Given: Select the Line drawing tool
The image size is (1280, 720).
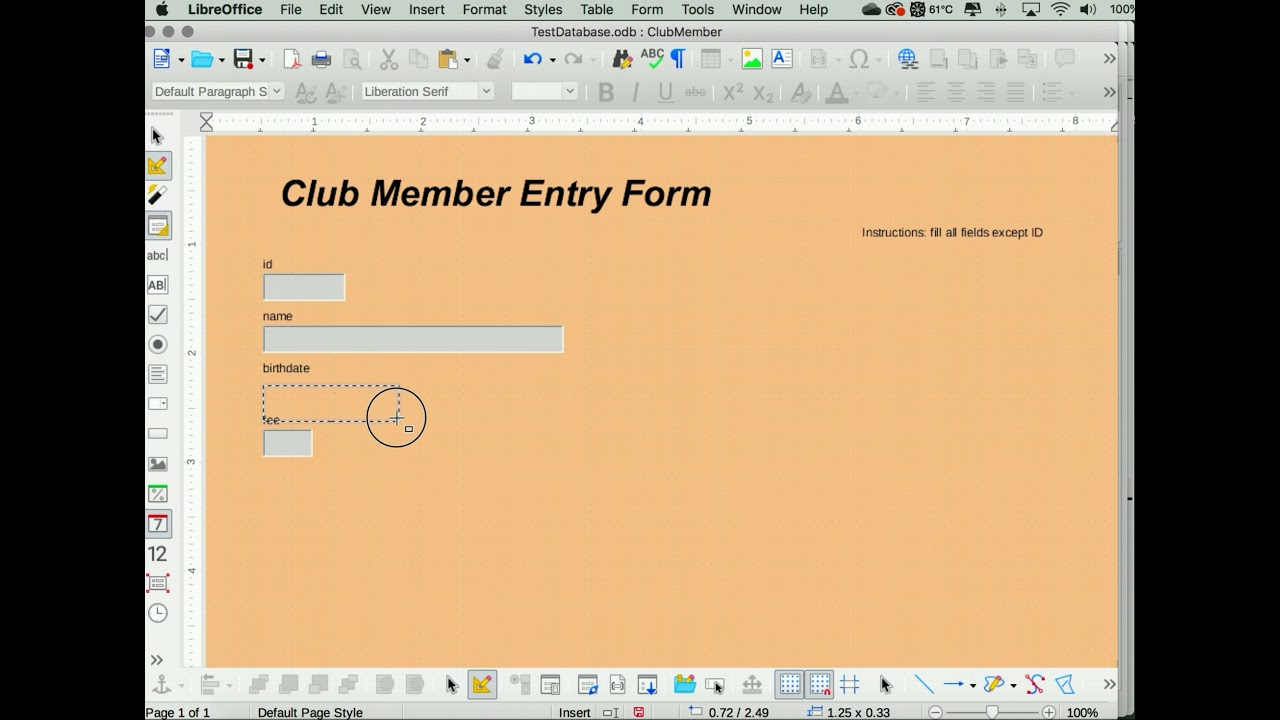Looking at the screenshot, I should pos(924,685).
